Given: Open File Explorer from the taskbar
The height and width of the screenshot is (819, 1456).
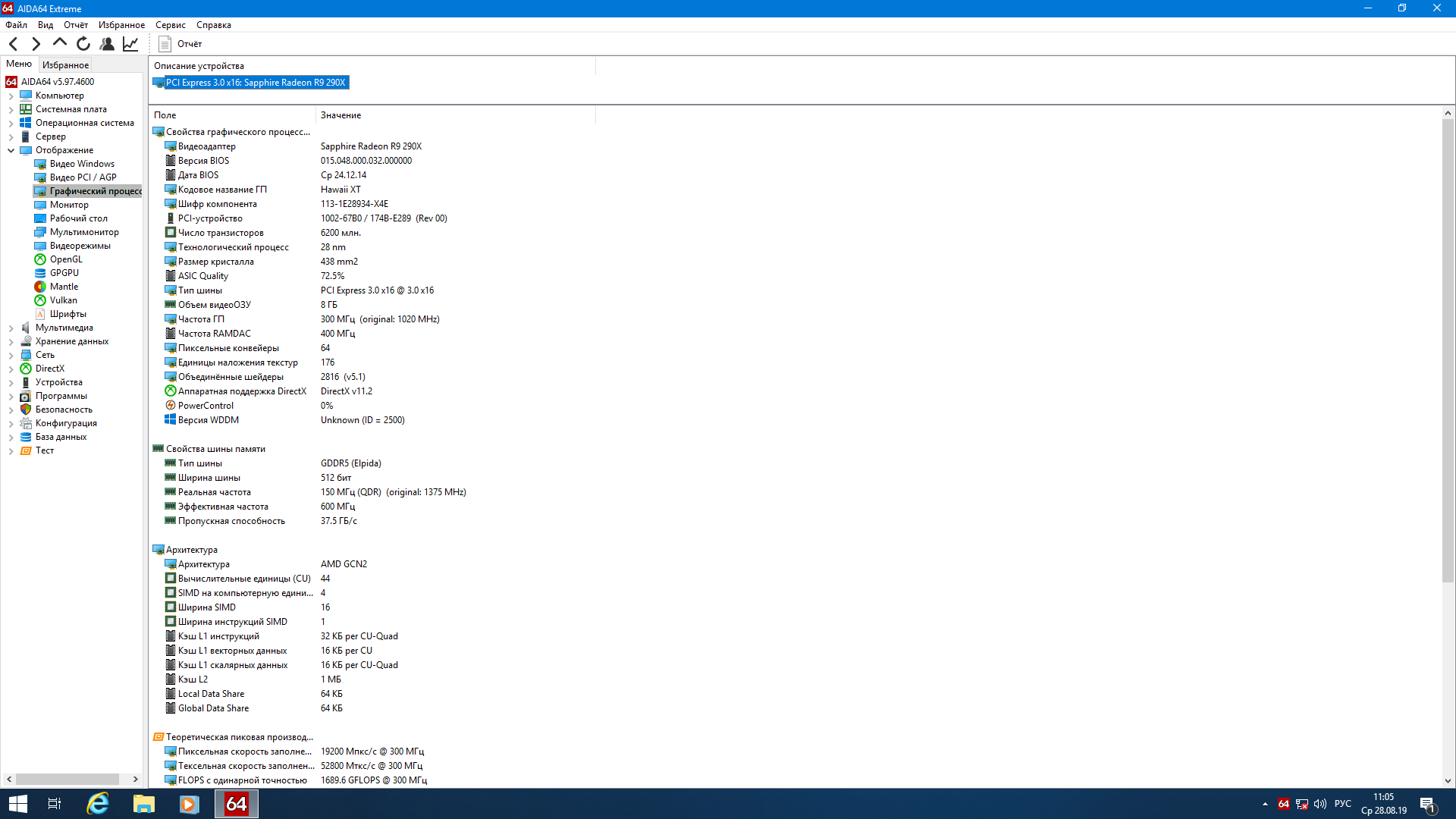Looking at the screenshot, I should [x=143, y=804].
